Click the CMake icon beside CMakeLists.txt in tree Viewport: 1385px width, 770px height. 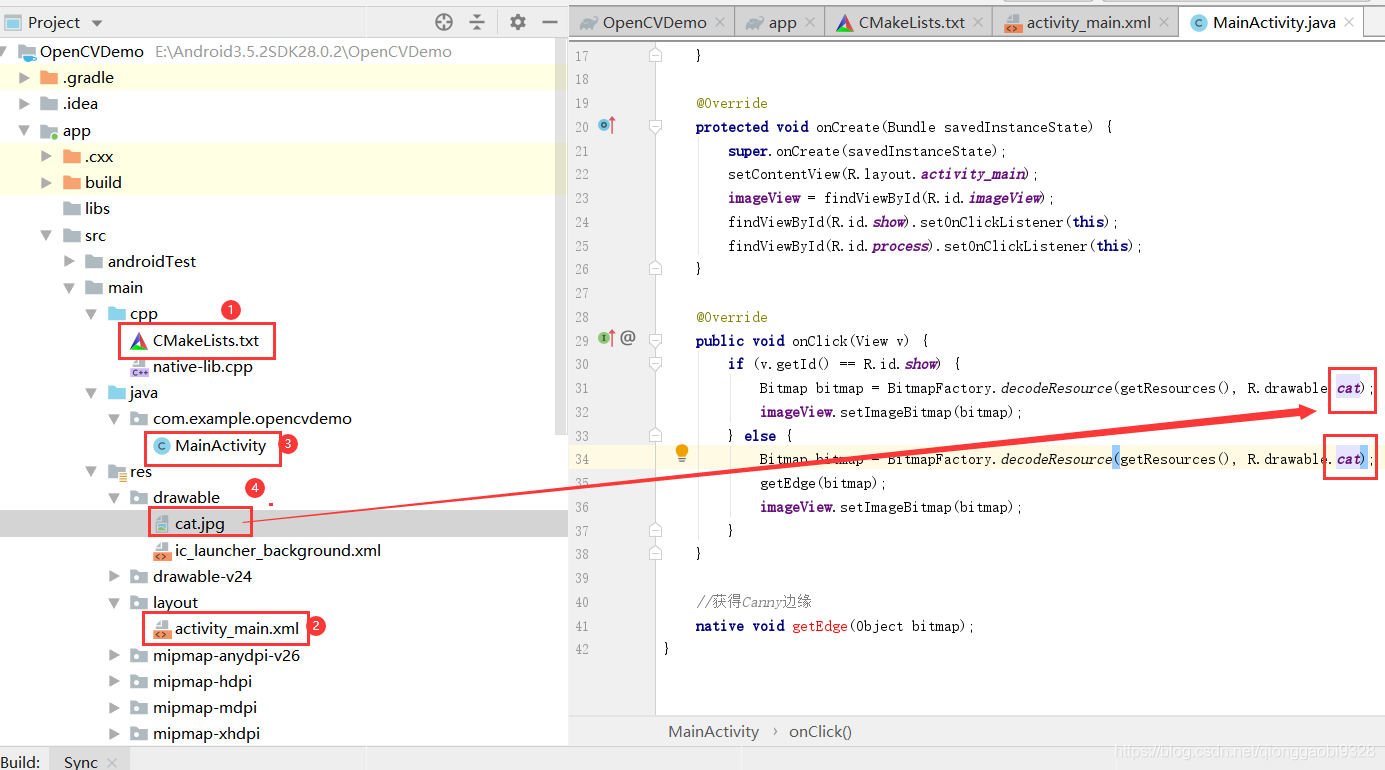pyautogui.click(x=139, y=341)
